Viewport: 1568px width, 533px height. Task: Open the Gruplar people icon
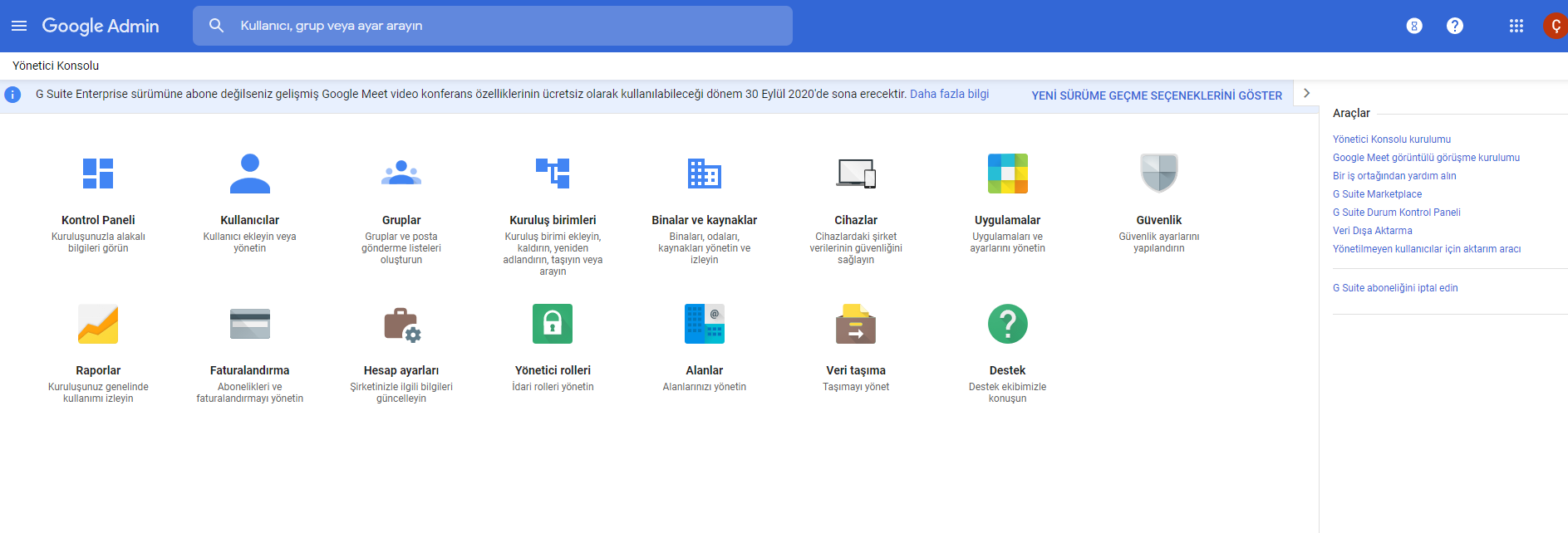401,173
